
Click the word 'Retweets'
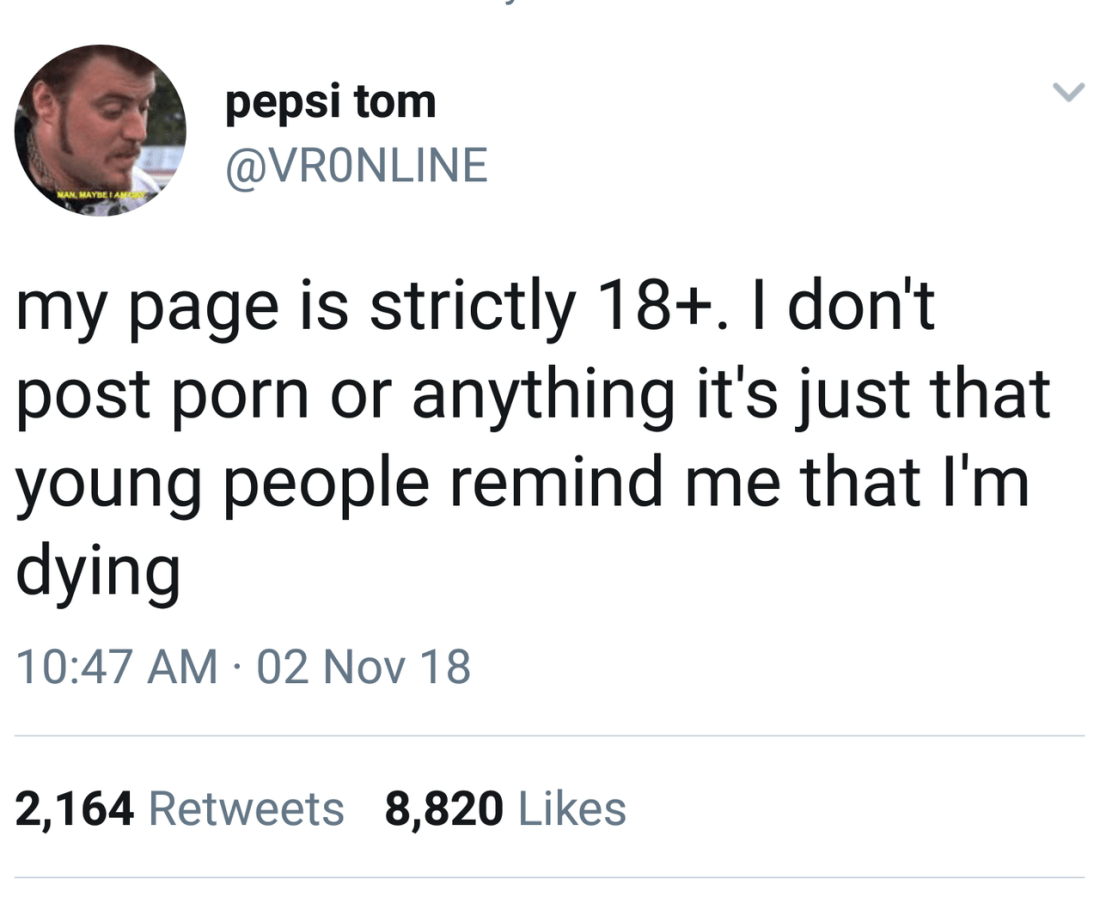tap(246, 808)
